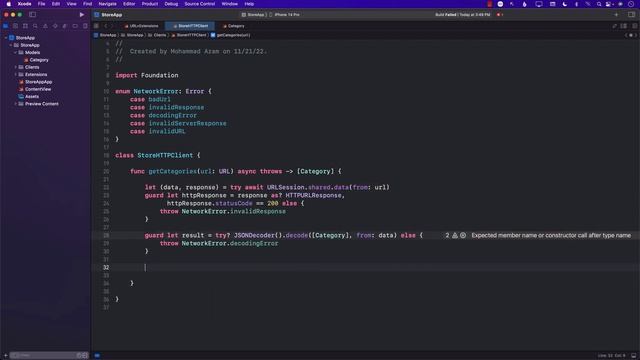Open Control Center in menu bar
640x360 pixels.
(609, 4)
